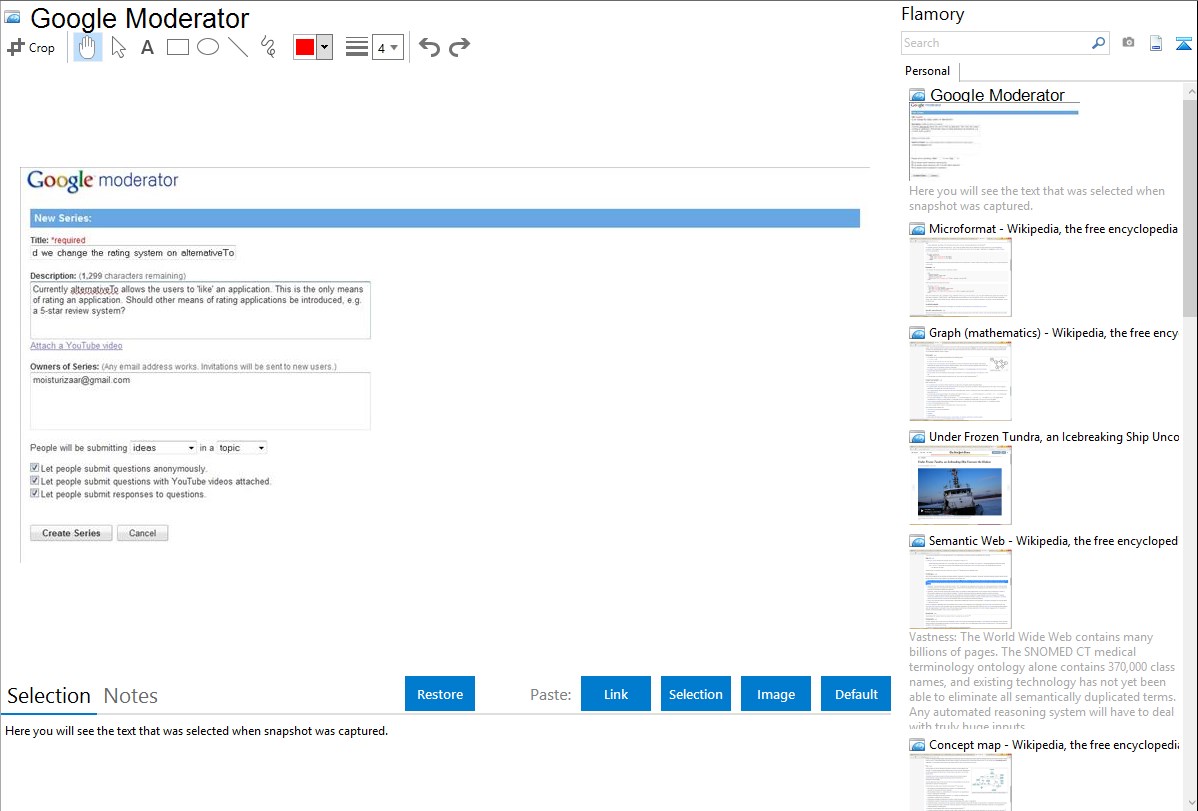1198x811 pixels.
Task: Click the red color swatch
Action: click(x=305, y=47)
